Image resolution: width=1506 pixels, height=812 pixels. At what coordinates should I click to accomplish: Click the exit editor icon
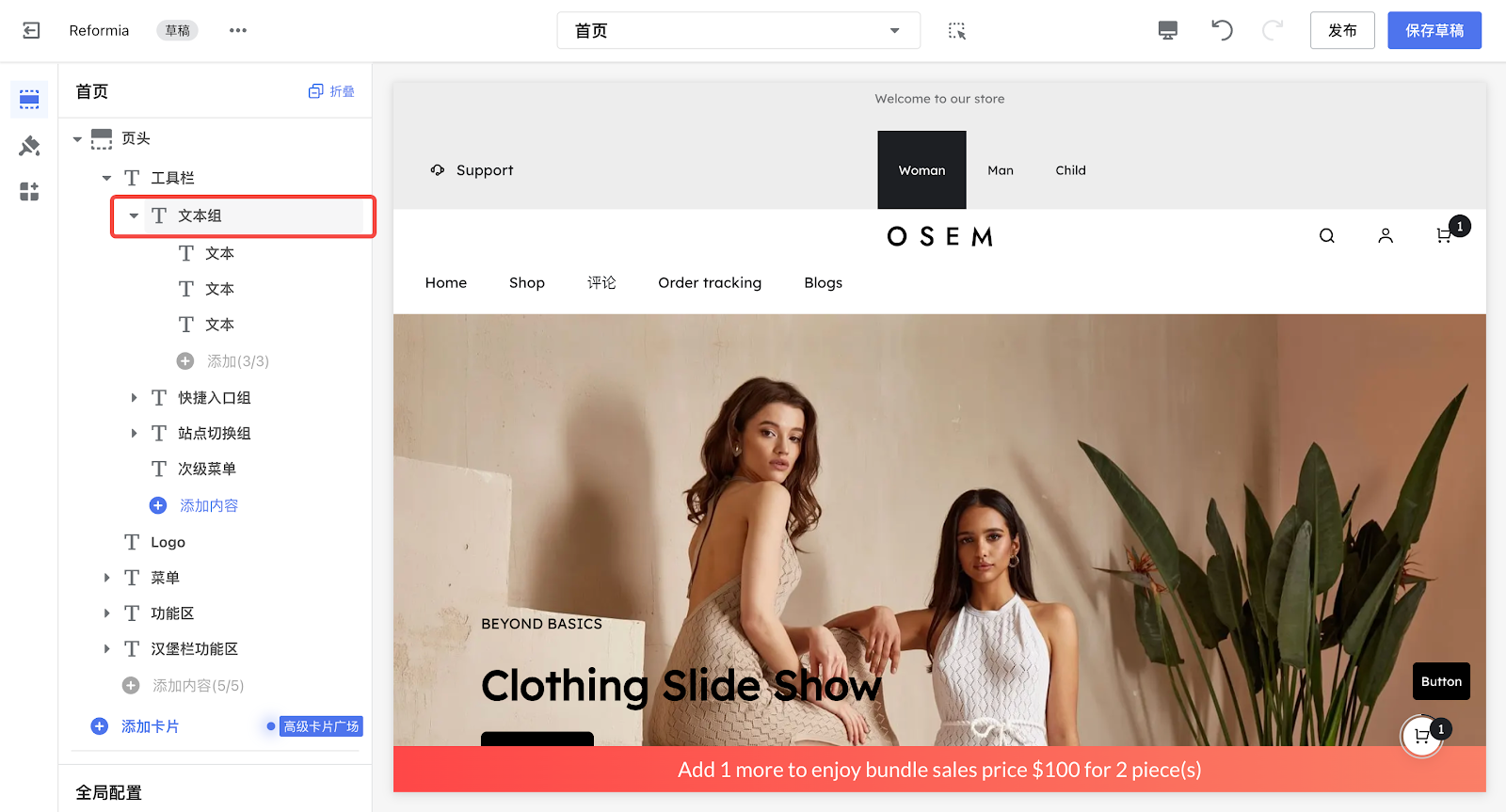[31, 30]
